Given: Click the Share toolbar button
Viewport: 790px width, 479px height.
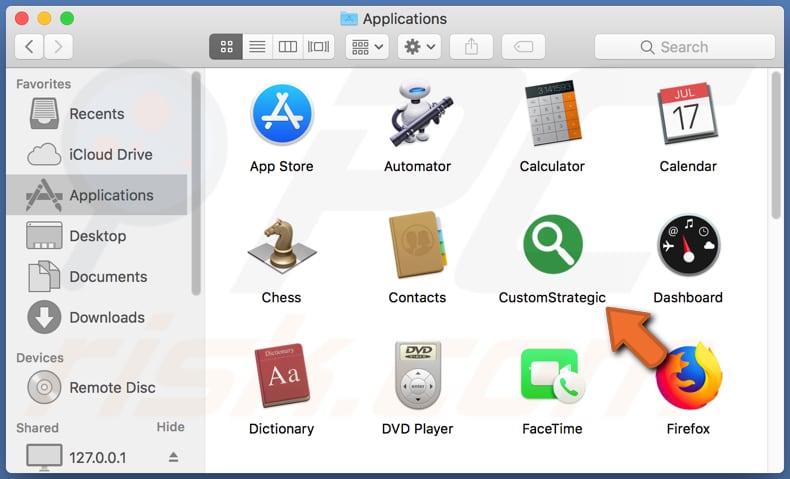Looking at the screenshot, I should (x=472, y=47).
